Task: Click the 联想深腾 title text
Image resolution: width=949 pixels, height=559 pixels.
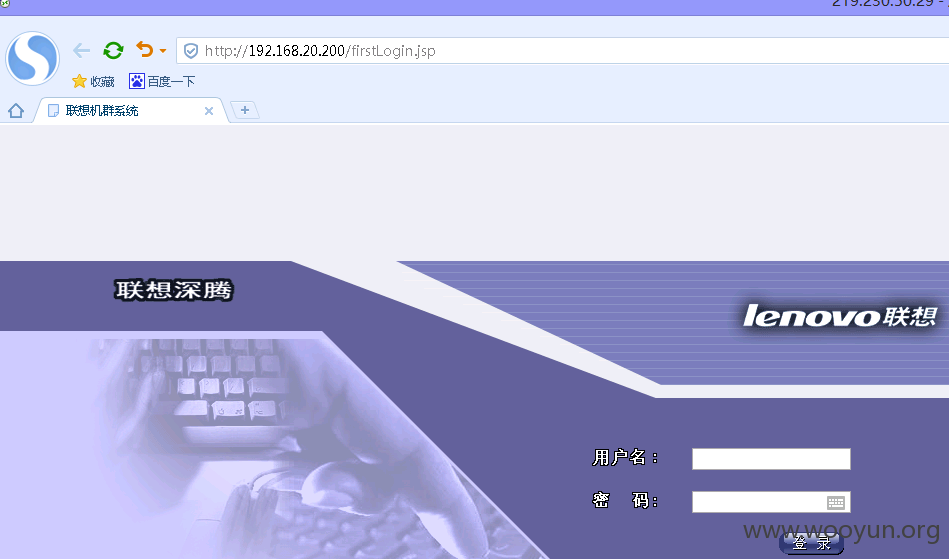Action: click(174, 290)
